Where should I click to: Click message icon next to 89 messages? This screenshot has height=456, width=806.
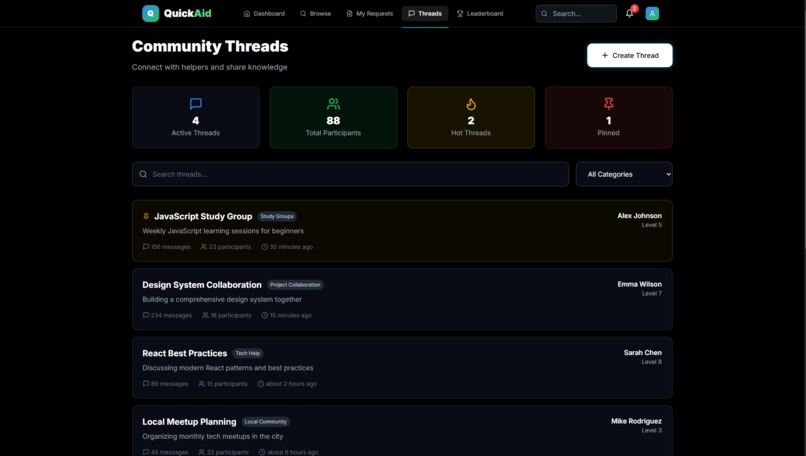146,384
